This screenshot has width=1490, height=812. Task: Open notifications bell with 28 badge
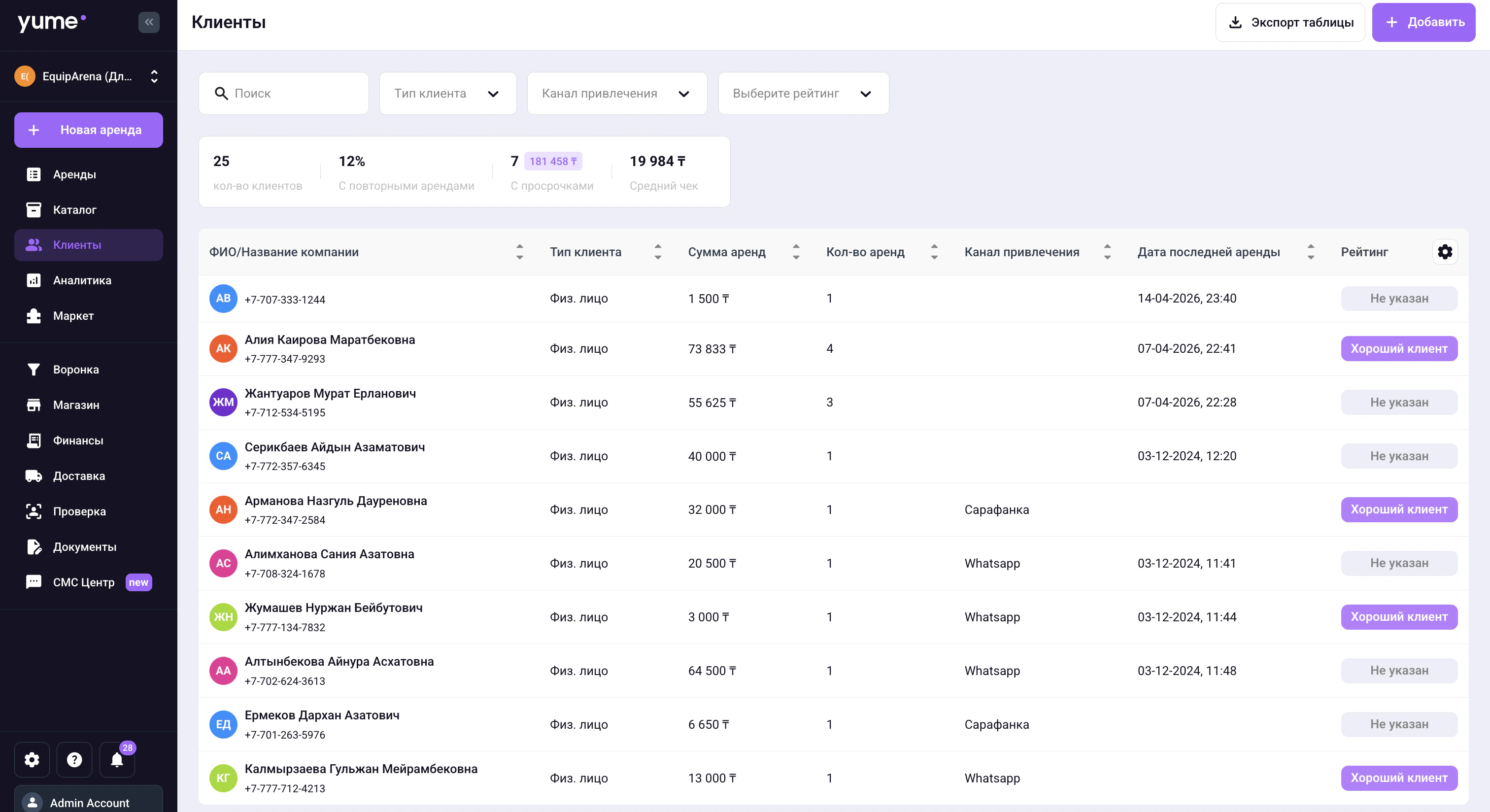coord(117,759)
